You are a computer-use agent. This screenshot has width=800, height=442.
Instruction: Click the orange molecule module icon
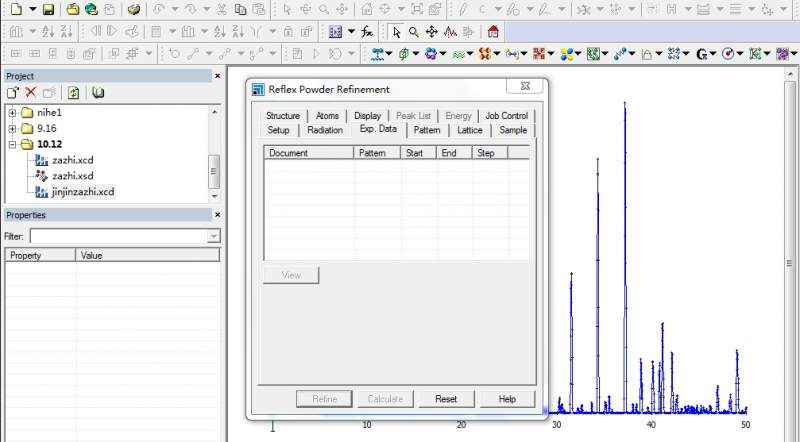point(485,54)
